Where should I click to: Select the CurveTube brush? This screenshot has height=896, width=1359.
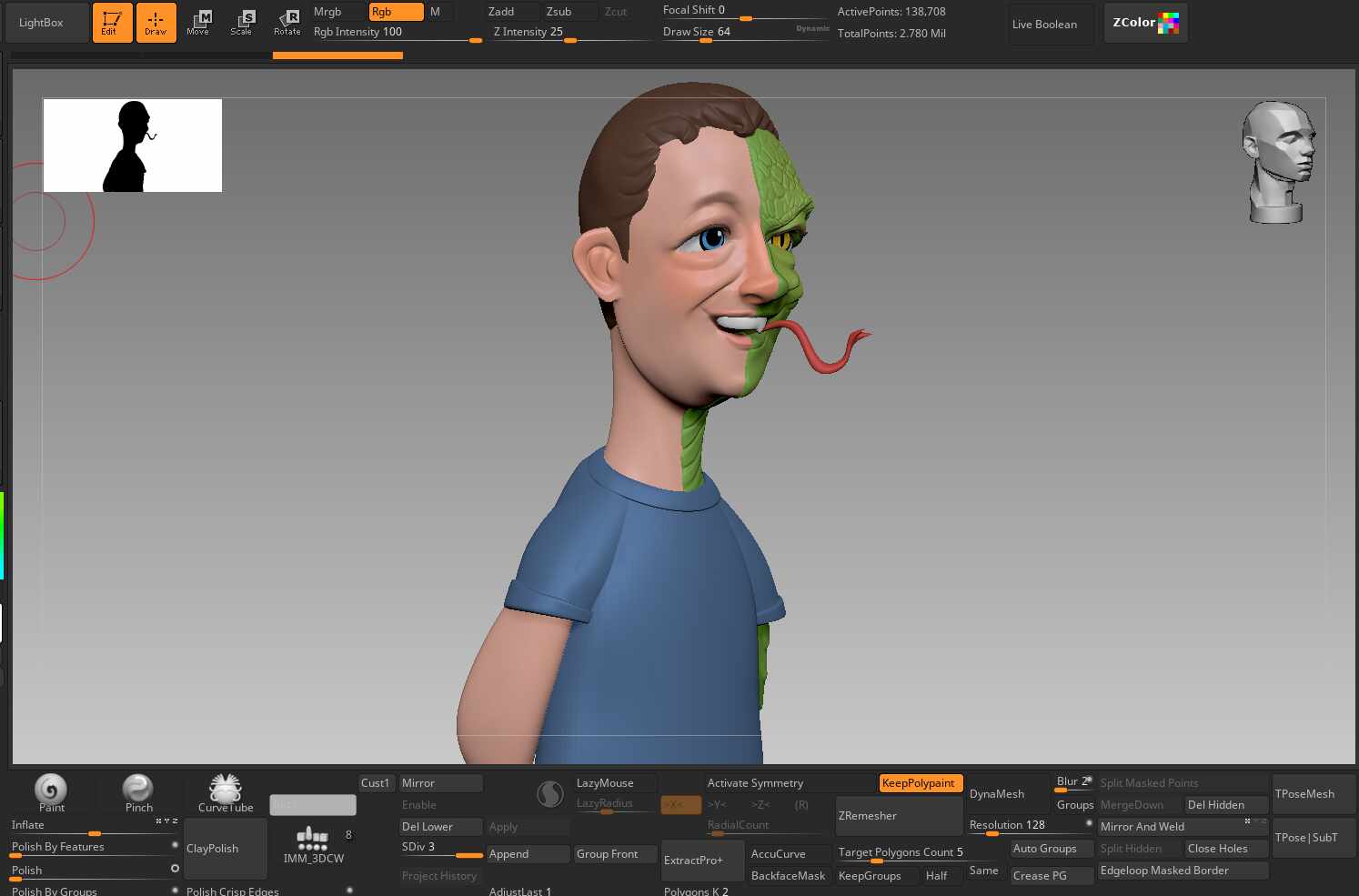point(226,790)
